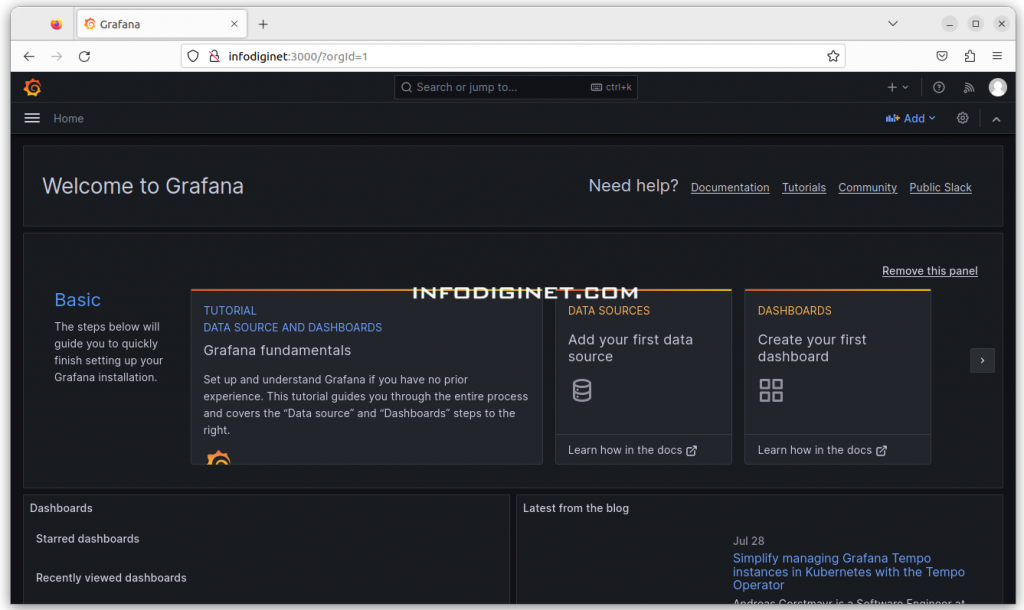Go forward in Firefox
The width and height of the screenshot is (1024, 610).
[x=57, y=56]
